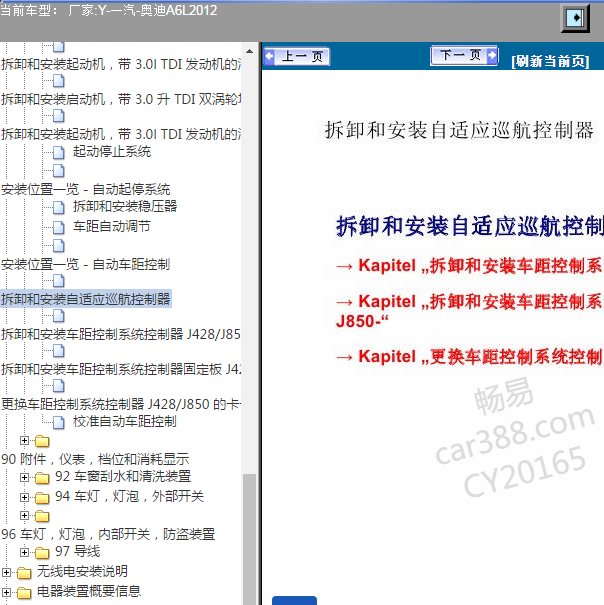604x605 pixels.
Task: Select 安装位置一览 - 自动车距控制 entry
Action: tap(85, 265)
